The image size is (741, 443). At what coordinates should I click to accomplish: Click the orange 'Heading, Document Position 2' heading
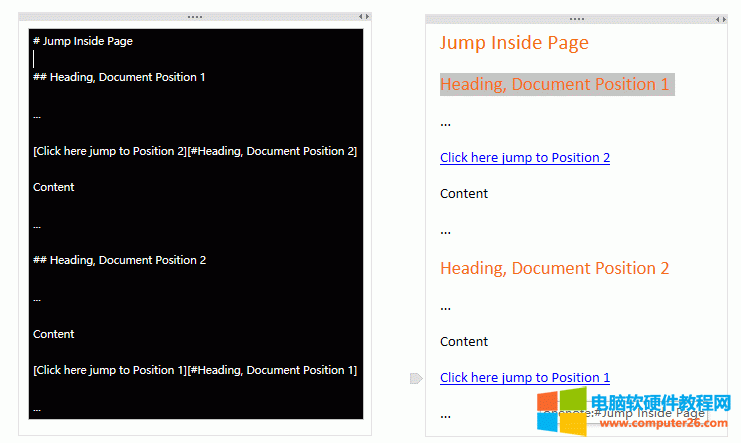tap(555, 268)
